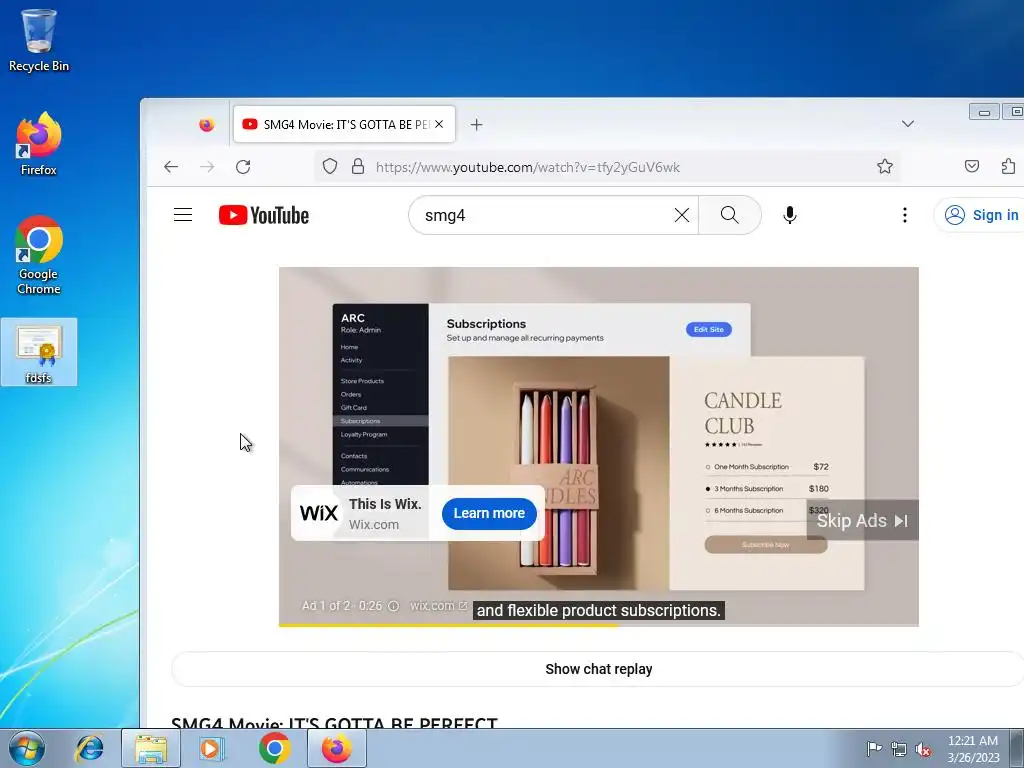Clear the search query with X
Image resolution: width=1024 pixels, height=768 pixels.
coord(682,215)
